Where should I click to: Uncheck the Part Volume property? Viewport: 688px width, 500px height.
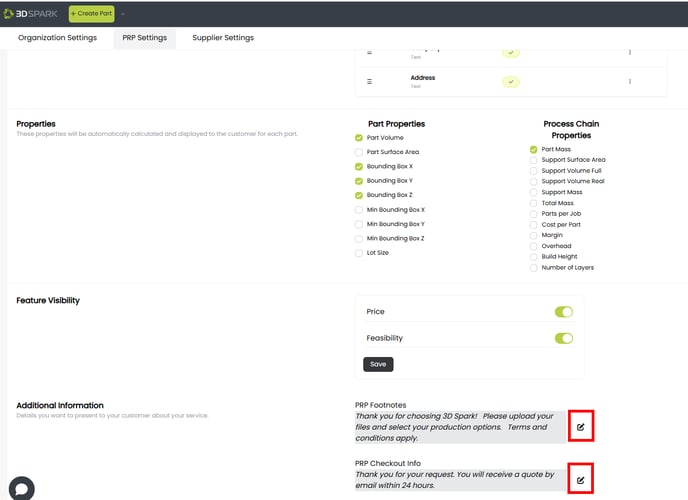pyautogui.click(x=359, y=138)
